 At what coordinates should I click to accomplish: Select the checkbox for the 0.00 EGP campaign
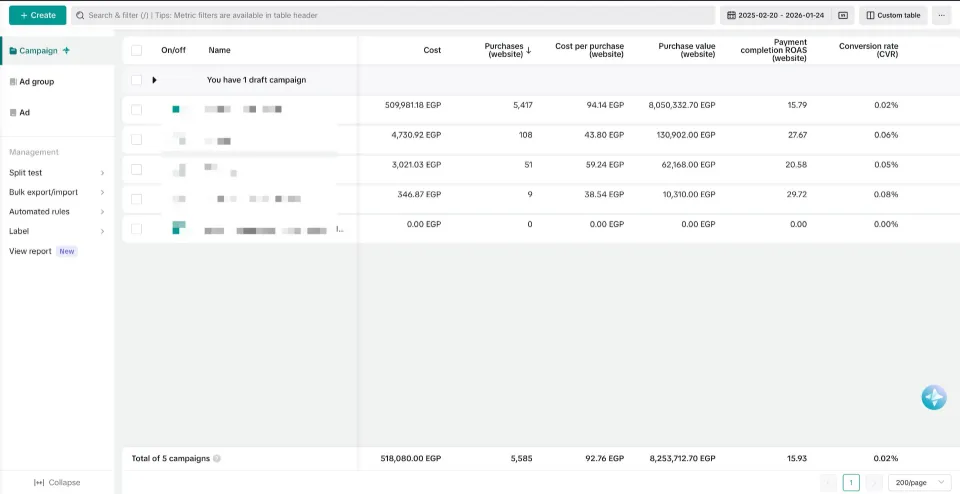click(x=137, y=229)
